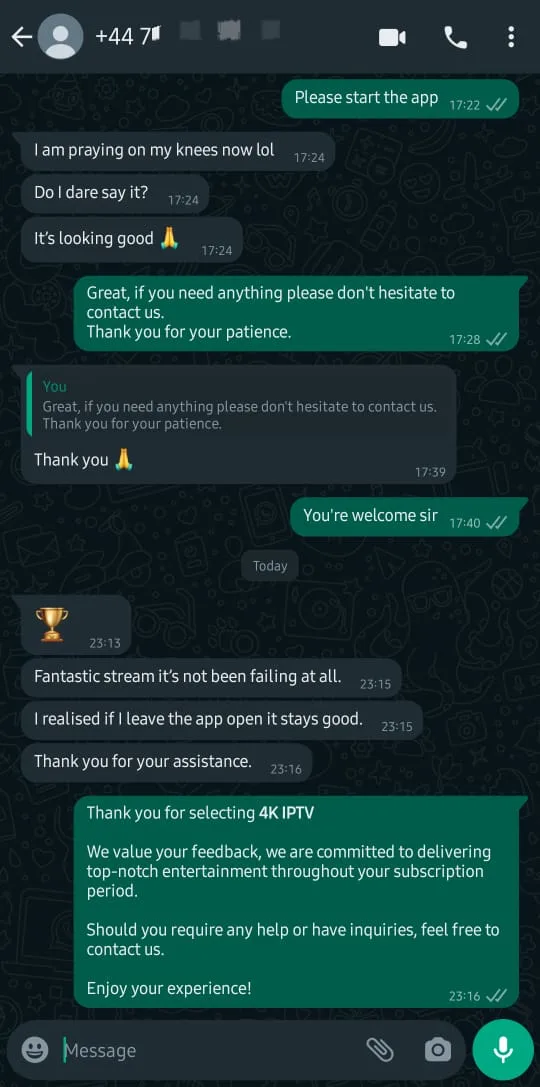Tap the 'Today' date separator chip

(x=270, y=566)
